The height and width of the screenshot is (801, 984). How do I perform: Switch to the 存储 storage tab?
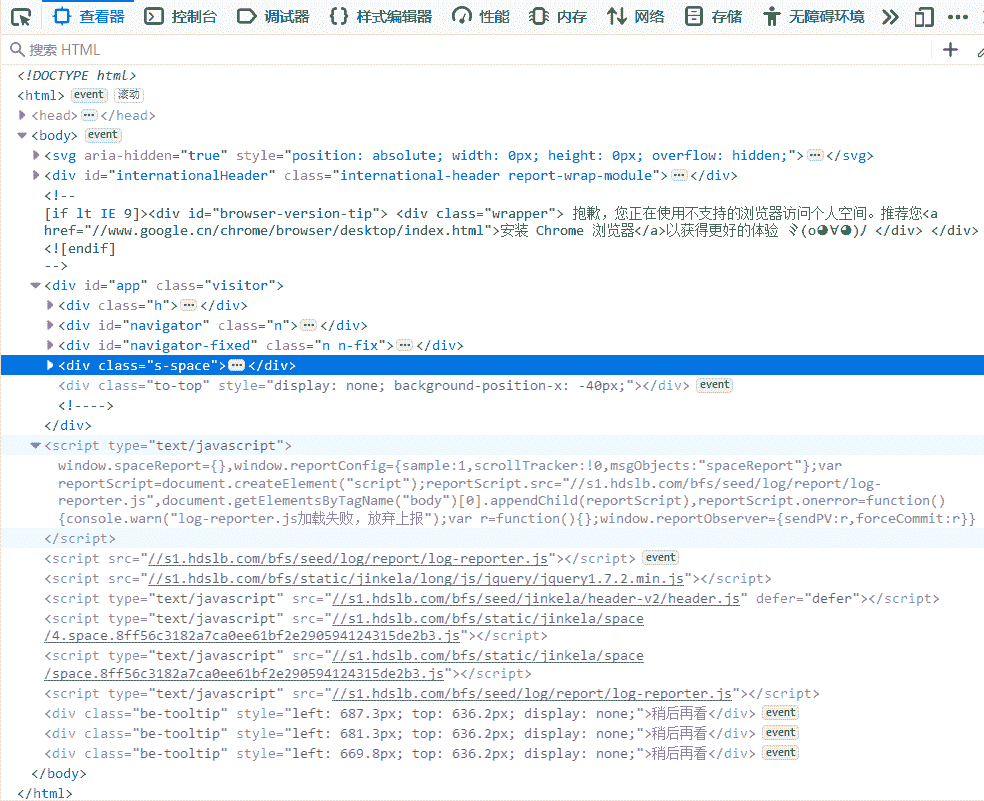point(715,16)
